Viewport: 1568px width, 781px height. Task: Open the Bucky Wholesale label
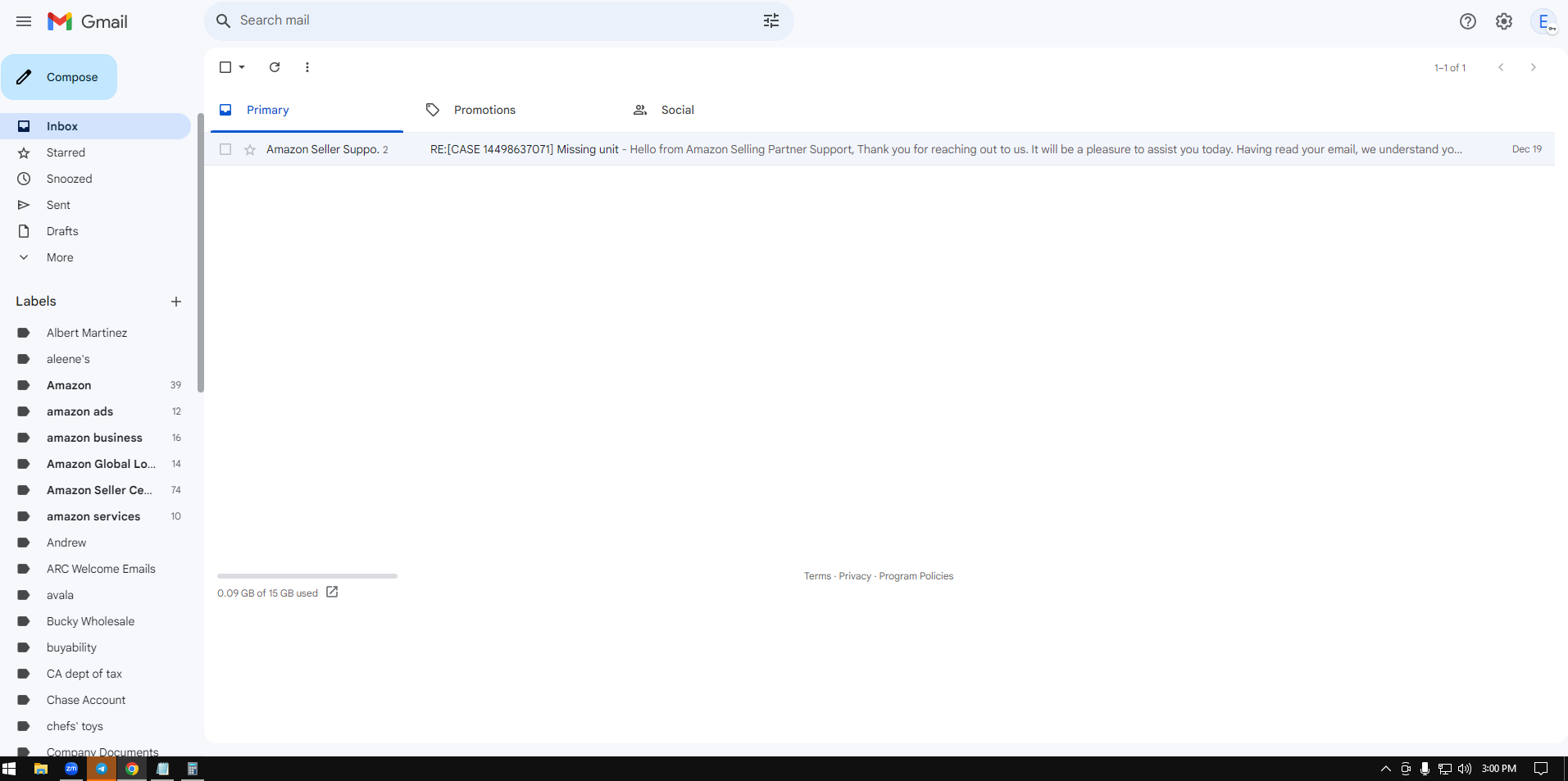point(95,621)
